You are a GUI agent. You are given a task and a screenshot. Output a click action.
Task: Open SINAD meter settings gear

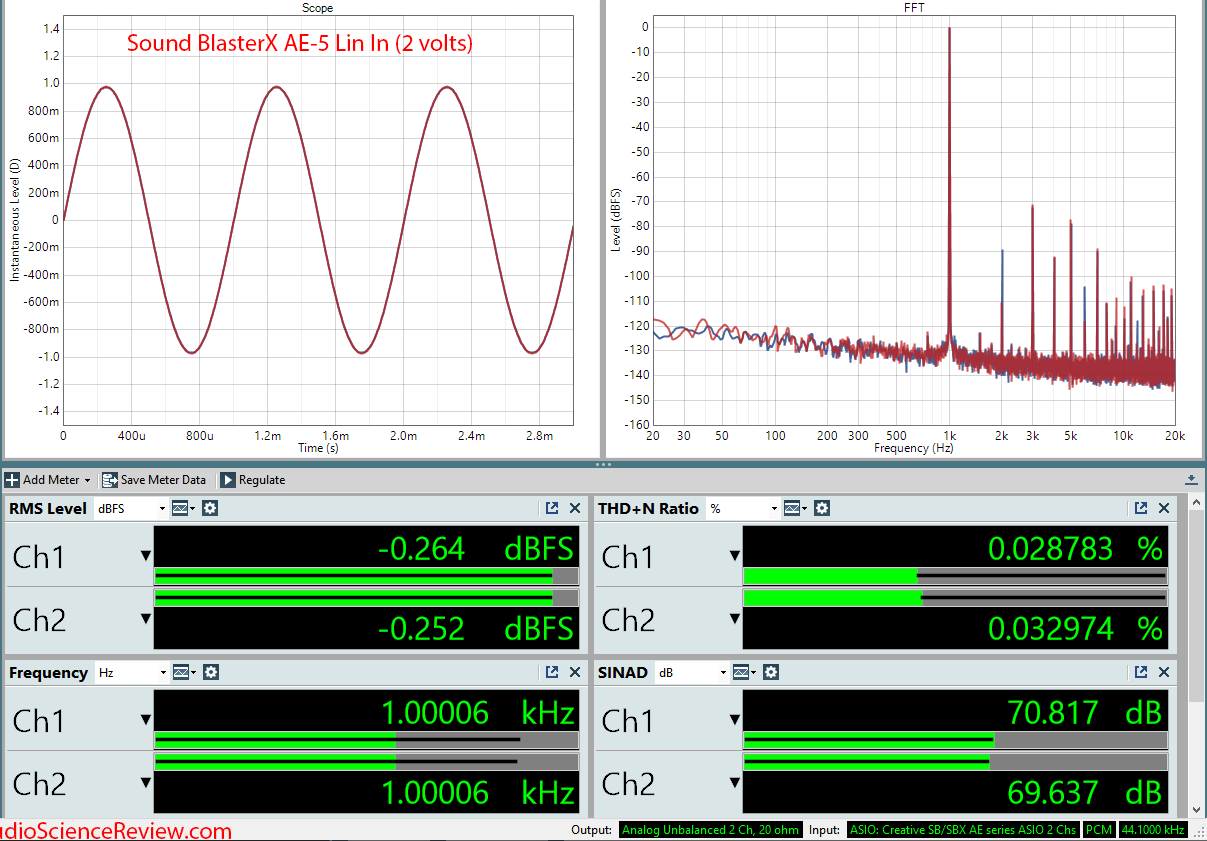(x=769, y=673)
